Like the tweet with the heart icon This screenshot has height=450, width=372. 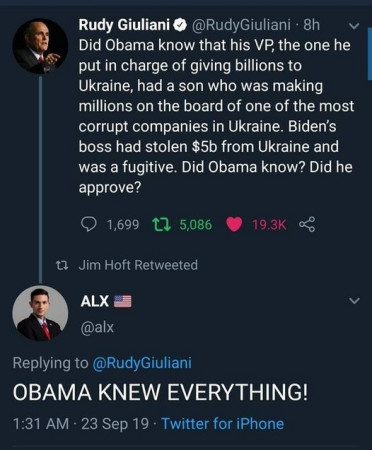pos(234,224)
